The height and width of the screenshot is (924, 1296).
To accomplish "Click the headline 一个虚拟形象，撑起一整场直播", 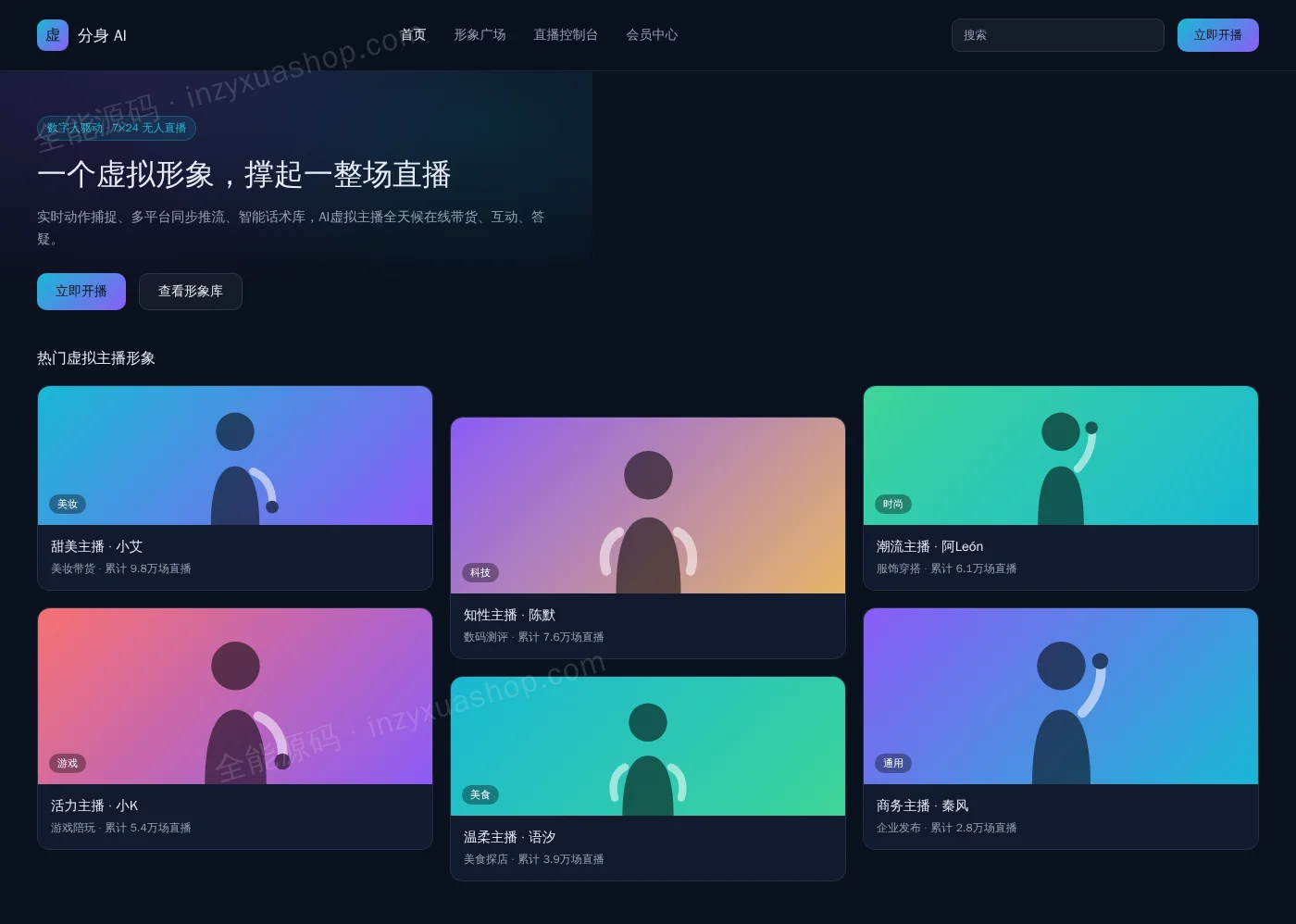I will [x=244, y=175].
